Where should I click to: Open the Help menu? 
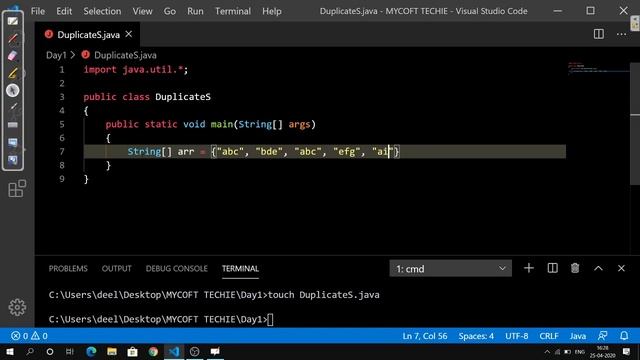[271, 11]
